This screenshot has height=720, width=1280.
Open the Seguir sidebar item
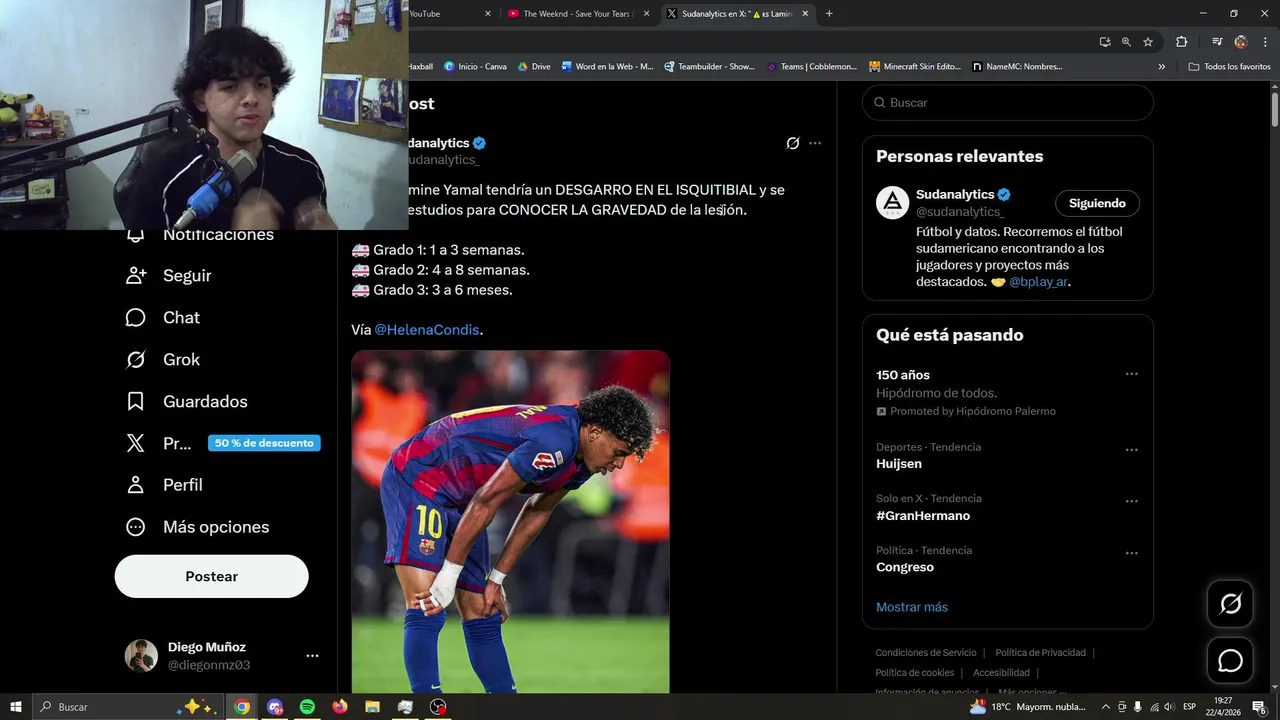pyautogui.click(x=168, y=275)
